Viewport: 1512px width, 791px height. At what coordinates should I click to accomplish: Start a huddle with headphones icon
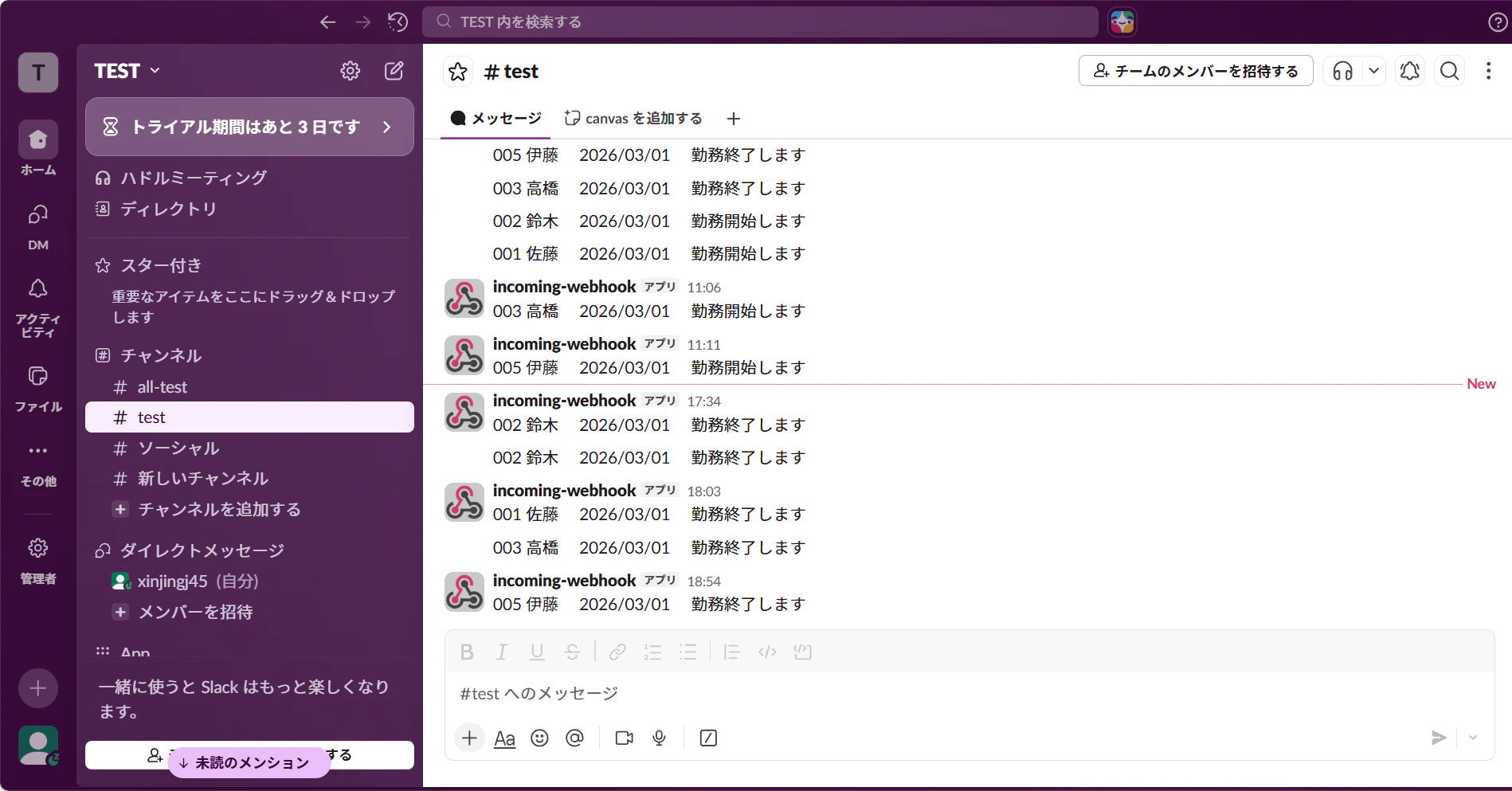tap(1343, 71)
